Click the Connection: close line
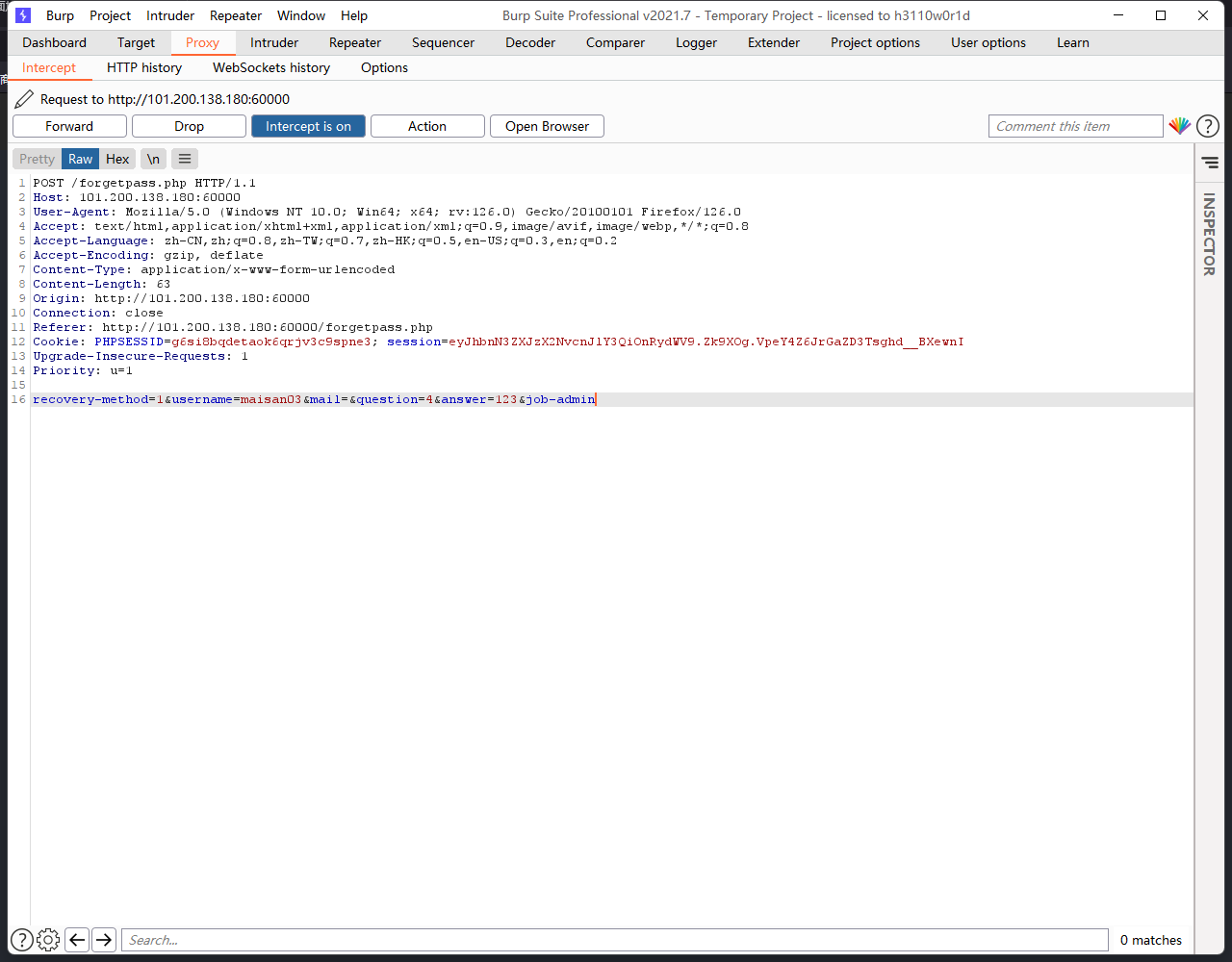1232x962 pixels. (98, 313)
